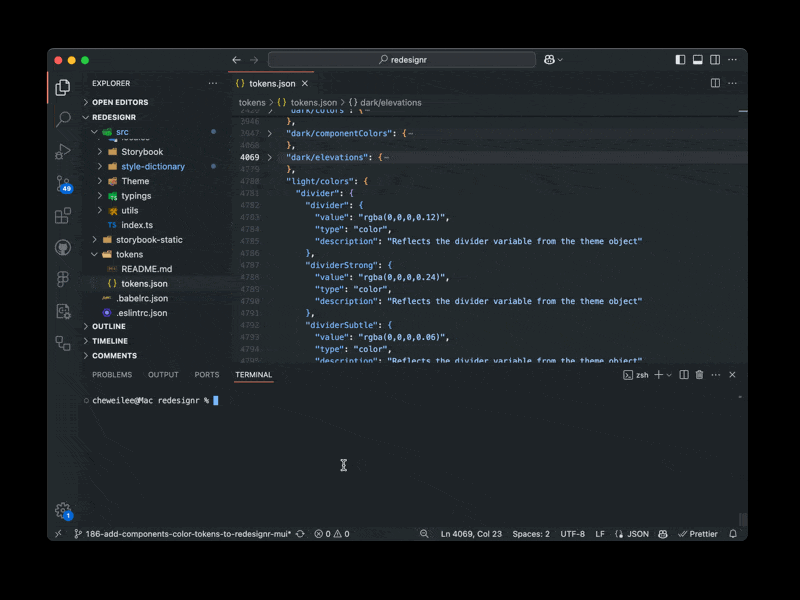Toggle the bottom panel layout button

[x=698, y=60]
